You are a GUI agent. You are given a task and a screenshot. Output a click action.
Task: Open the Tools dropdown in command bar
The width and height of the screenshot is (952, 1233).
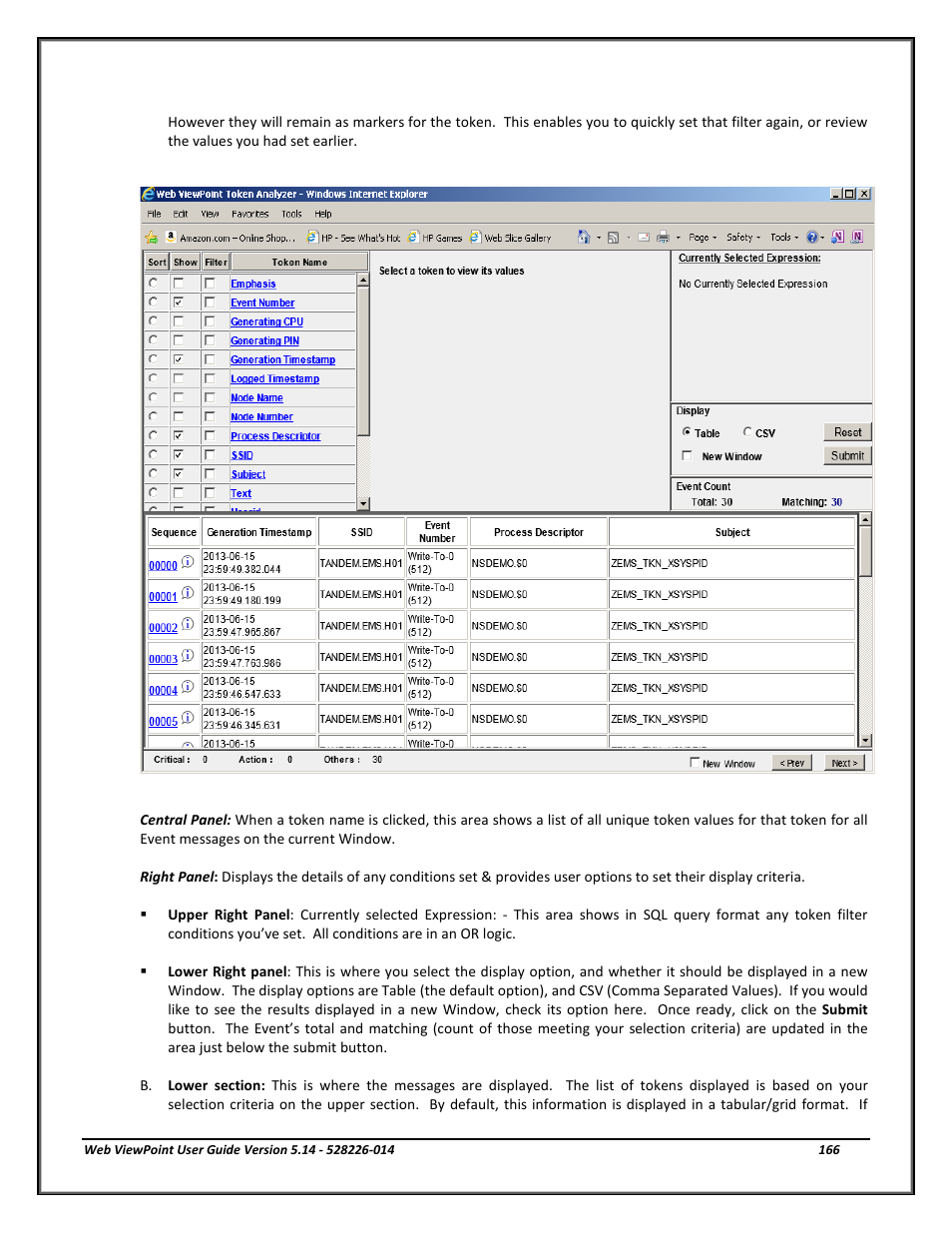[x=784, y=238]
